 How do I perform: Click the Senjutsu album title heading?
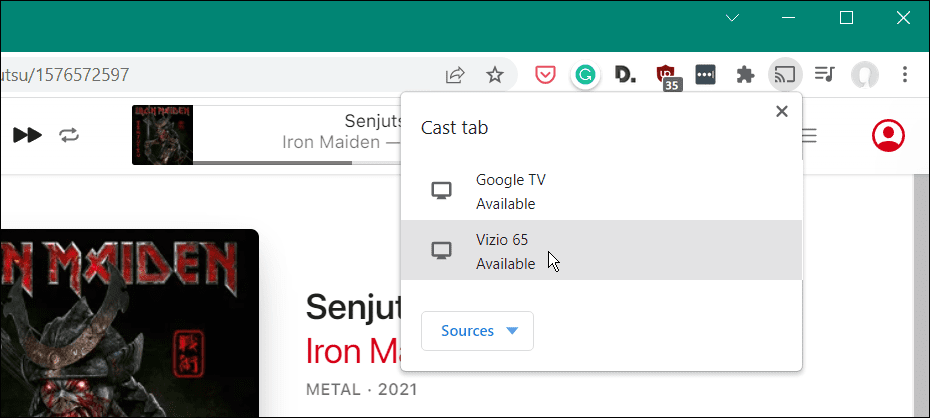(353, 307)
